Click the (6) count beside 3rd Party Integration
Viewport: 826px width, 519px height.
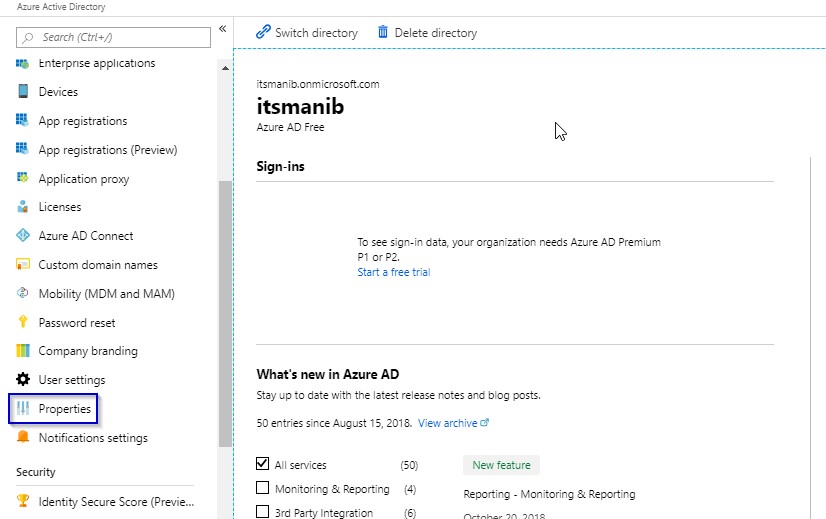tap(409, 512)
